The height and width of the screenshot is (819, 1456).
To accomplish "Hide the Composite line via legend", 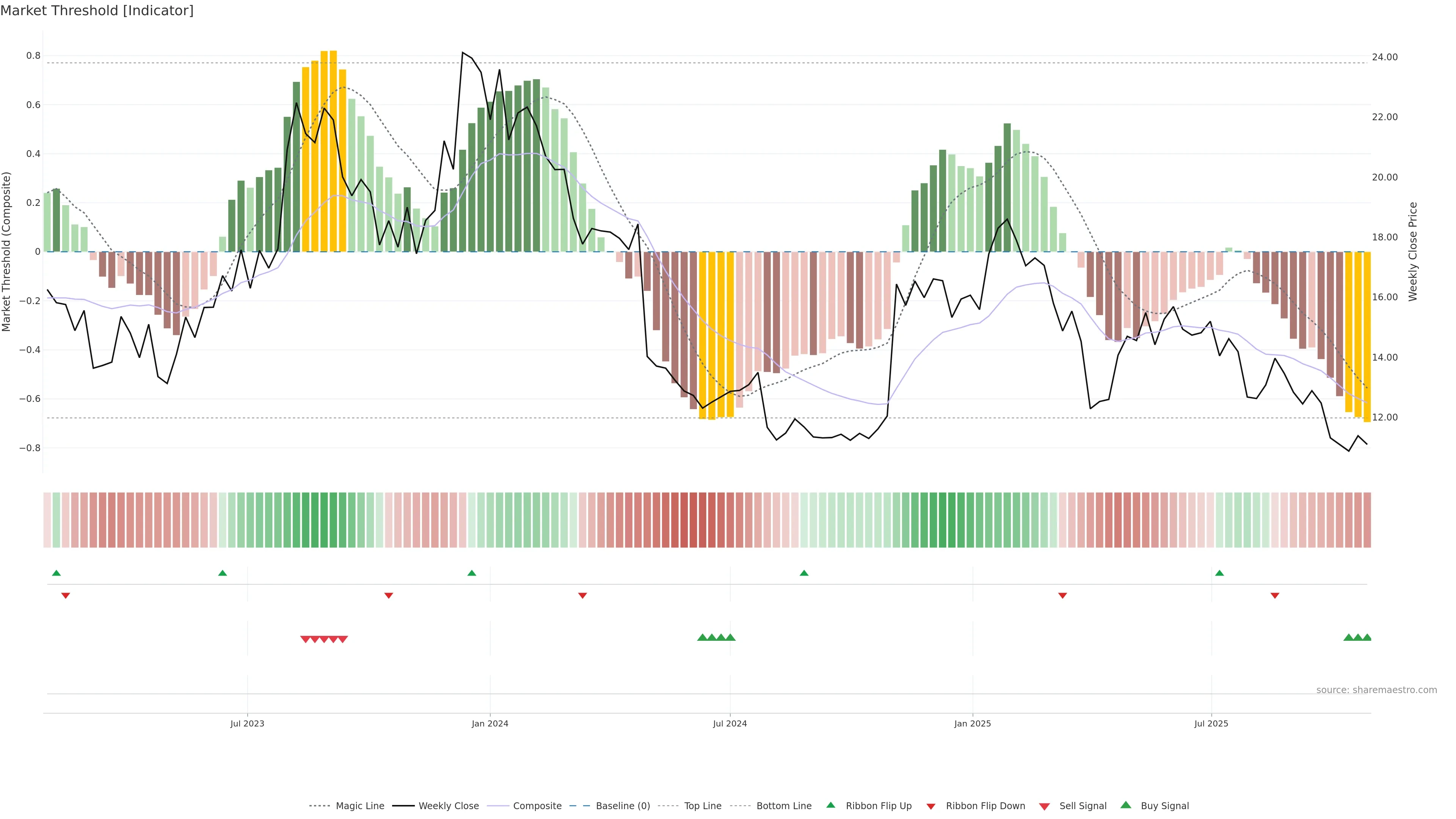I will [537, 806].
